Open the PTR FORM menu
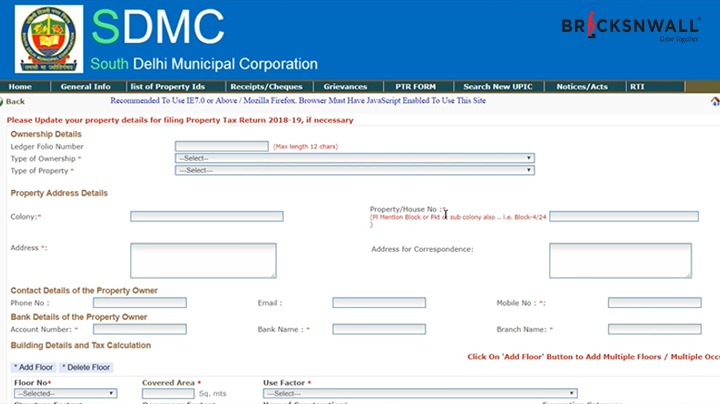Image resolution: width=720 pixels, height=404 pixels. tap(416, 86)
